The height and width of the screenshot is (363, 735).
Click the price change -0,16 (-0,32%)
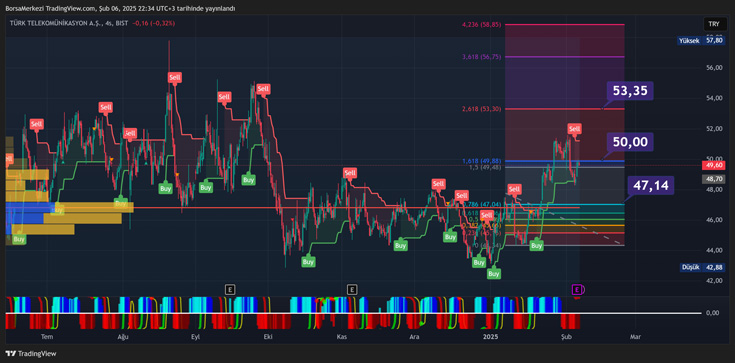(x=153, y=23)
